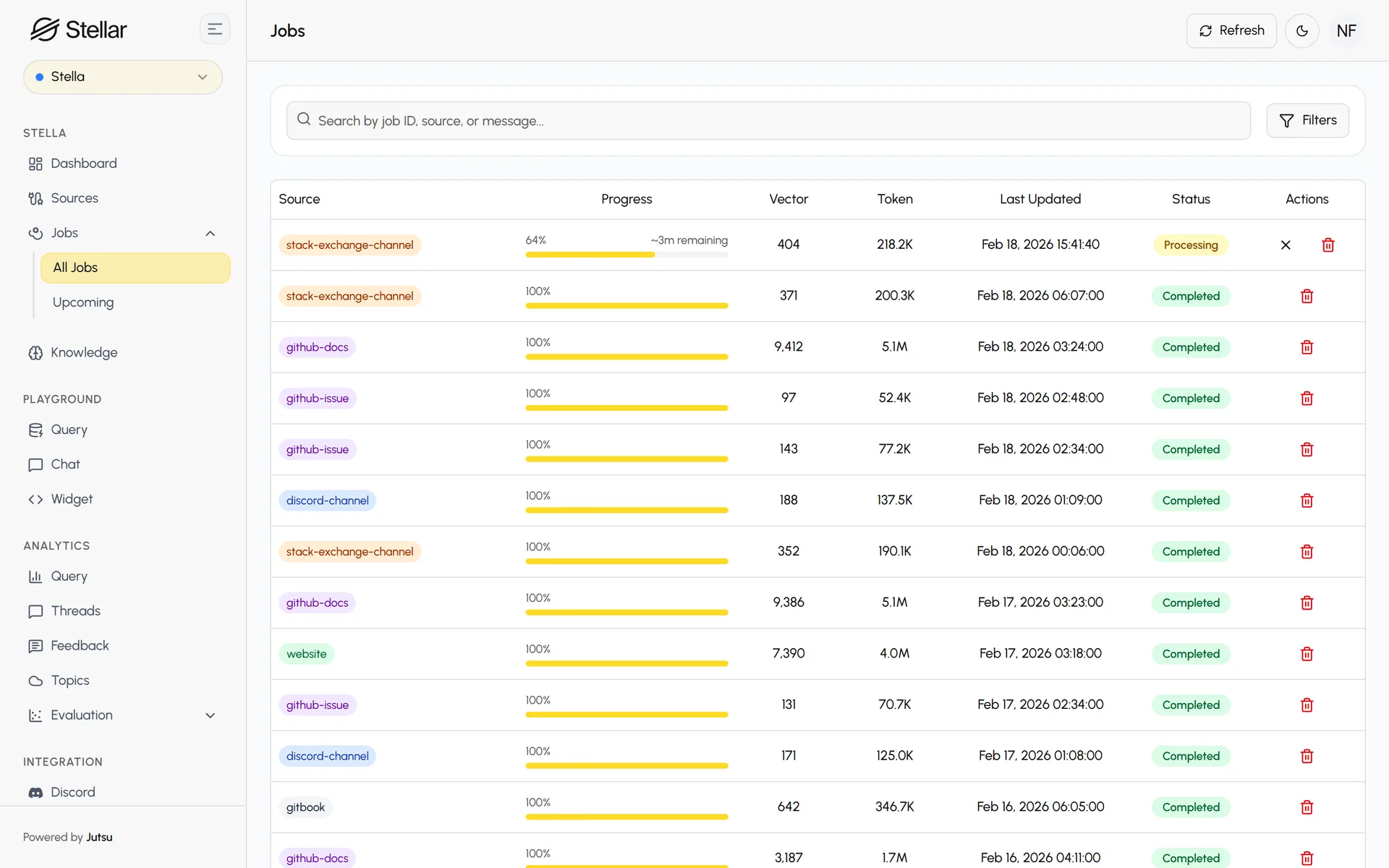Collapse the Jobs section chevron
The image size is (1389, 868).
pyautogui.click(x=211, y=234)
